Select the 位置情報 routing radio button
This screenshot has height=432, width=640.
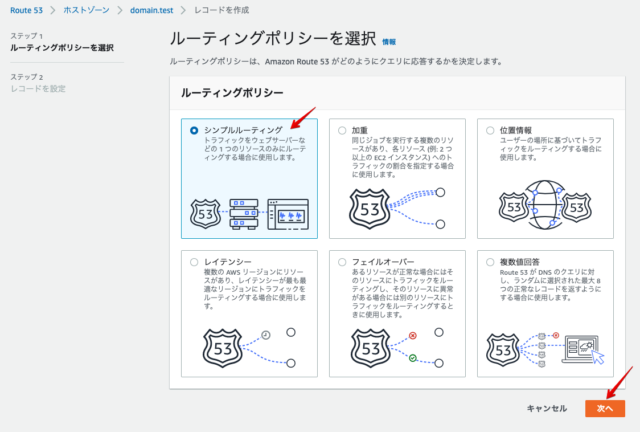(x=490, y=130)
